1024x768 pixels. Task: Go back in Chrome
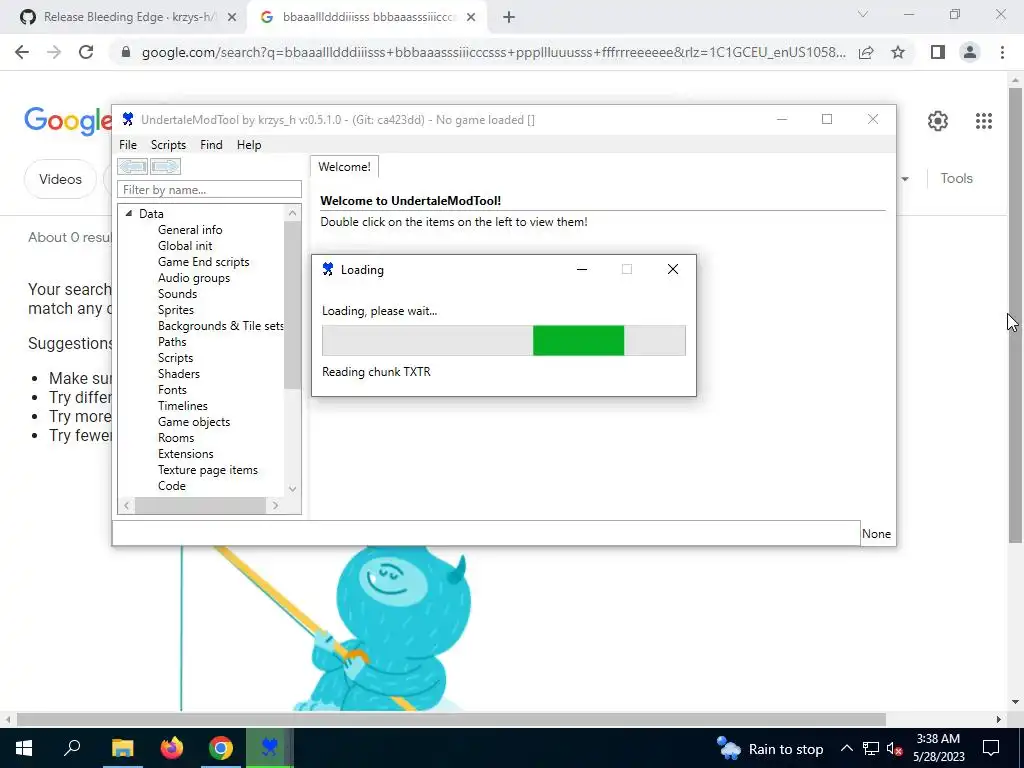pos(22,52)
